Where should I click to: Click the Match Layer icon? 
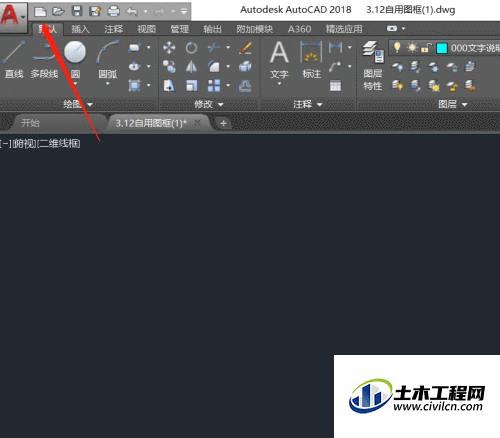tap(470, 86)
